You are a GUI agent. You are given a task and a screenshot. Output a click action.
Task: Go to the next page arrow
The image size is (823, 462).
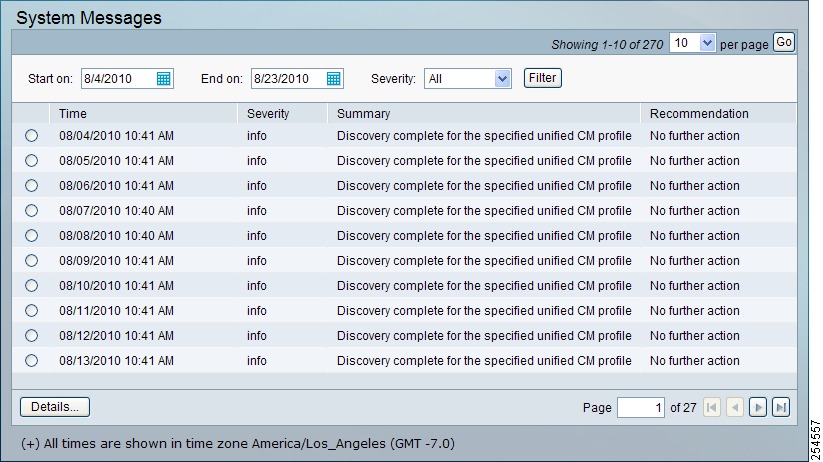(758, 407)
